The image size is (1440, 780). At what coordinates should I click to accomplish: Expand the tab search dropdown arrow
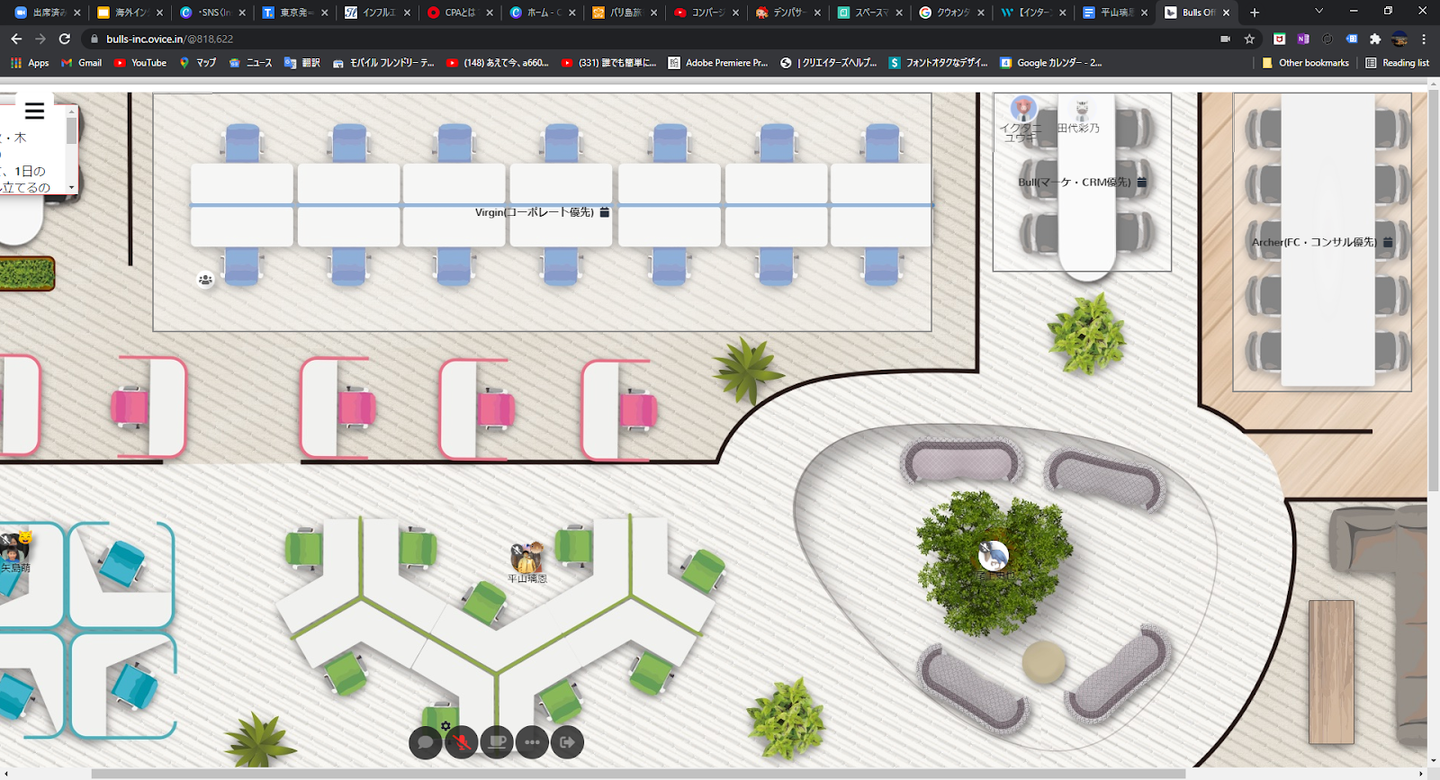point(1319,11)
